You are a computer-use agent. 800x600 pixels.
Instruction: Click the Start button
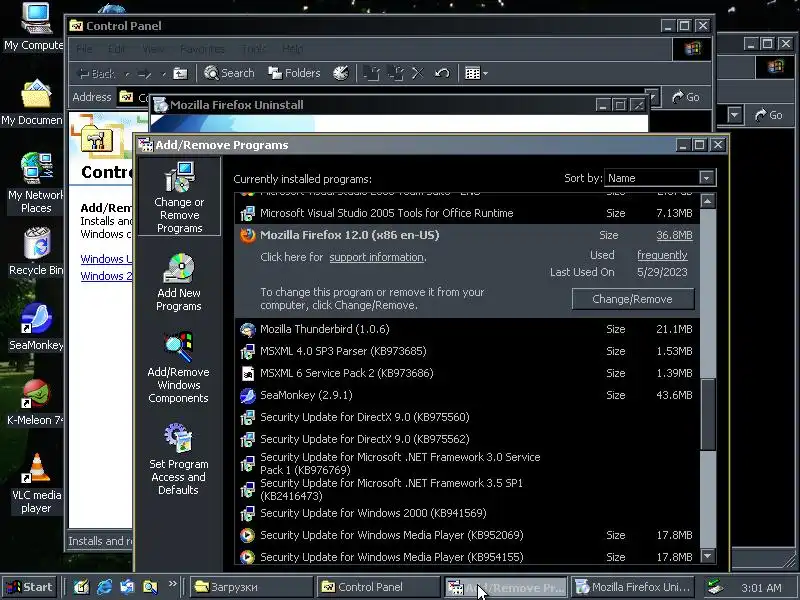(29, 587)
